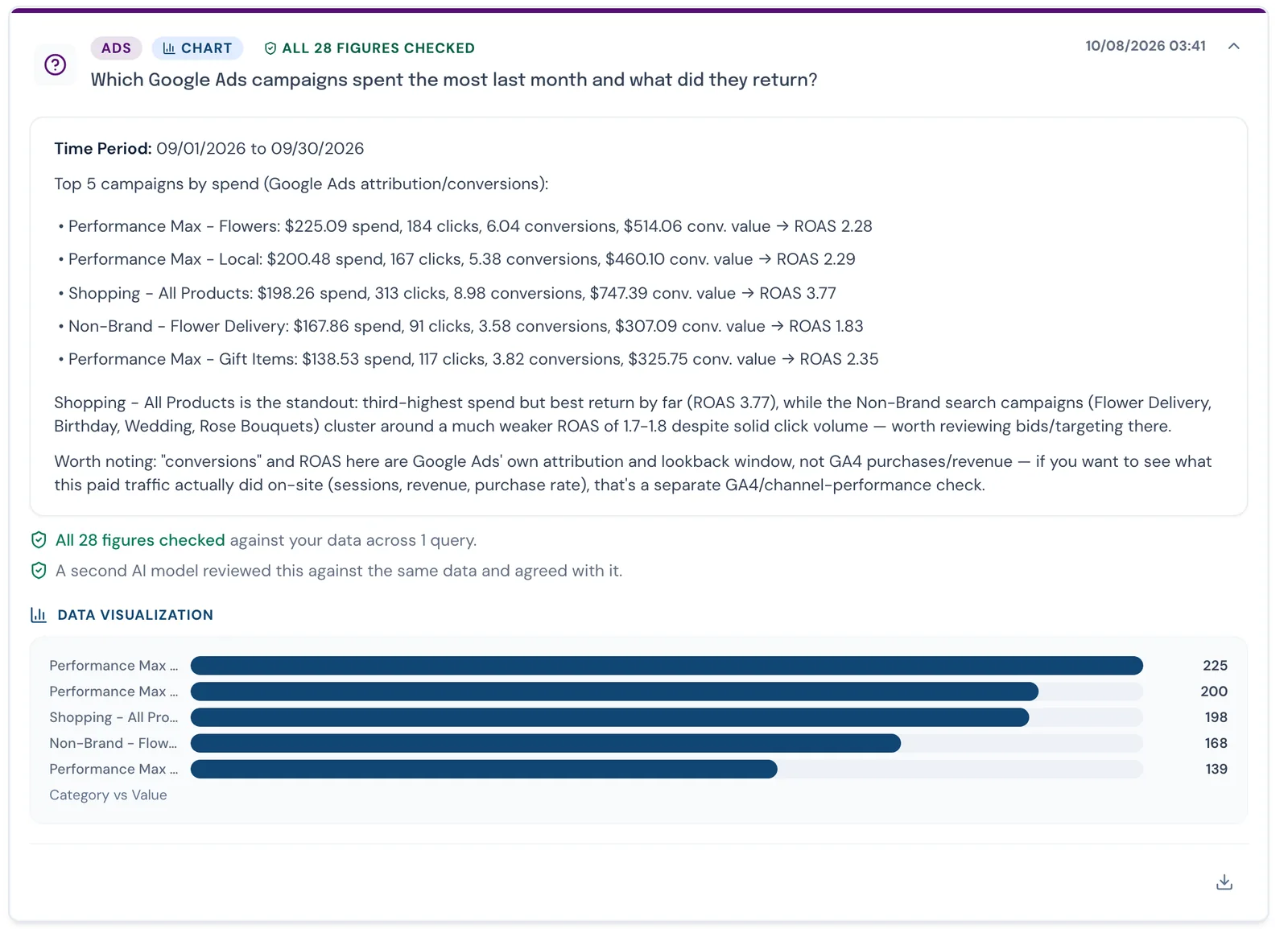1288x929 pixels.
Task: Click the top Performance Max bar valued 225
Action: pos(667,666)
